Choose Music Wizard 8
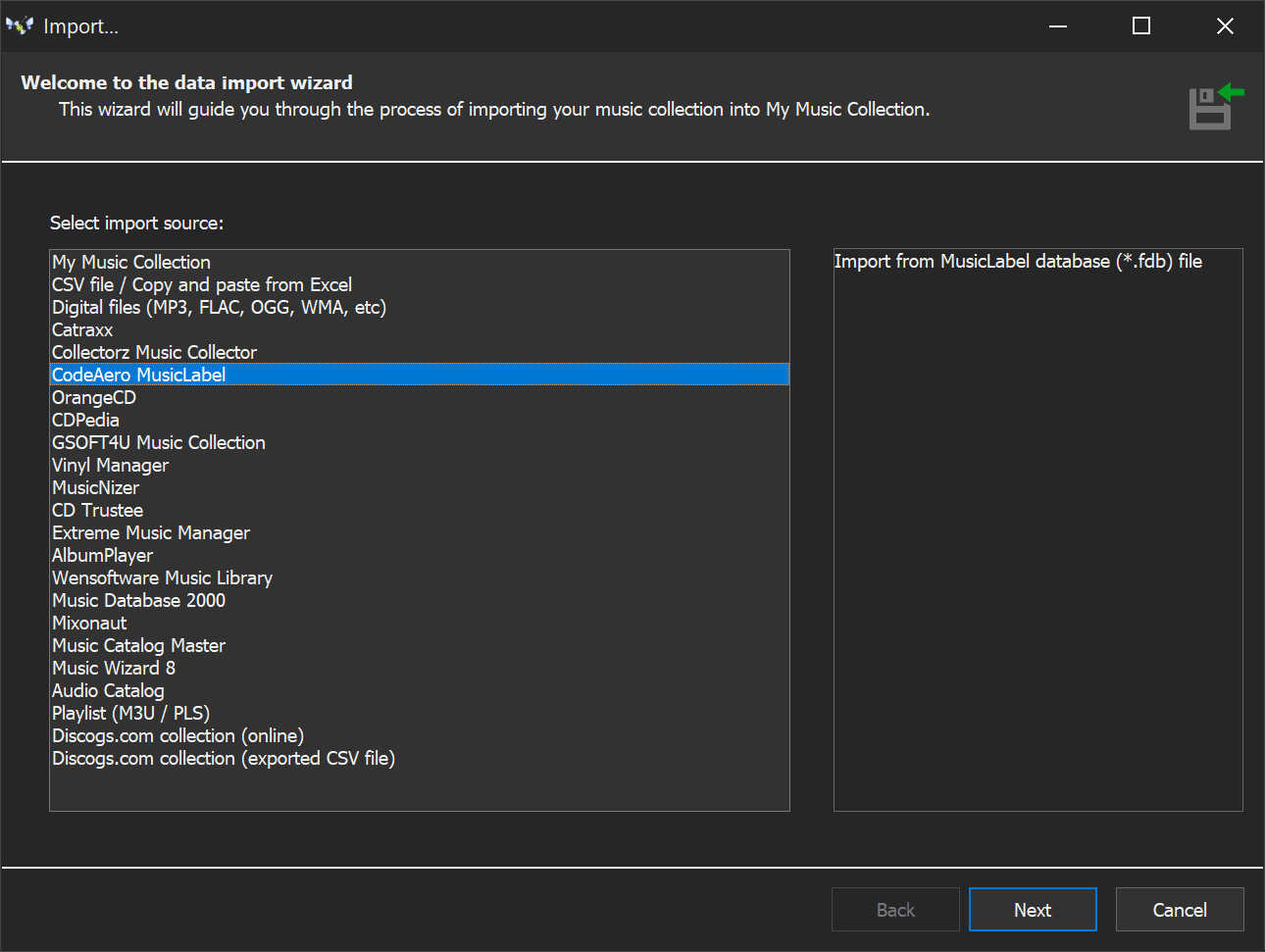 420,668
